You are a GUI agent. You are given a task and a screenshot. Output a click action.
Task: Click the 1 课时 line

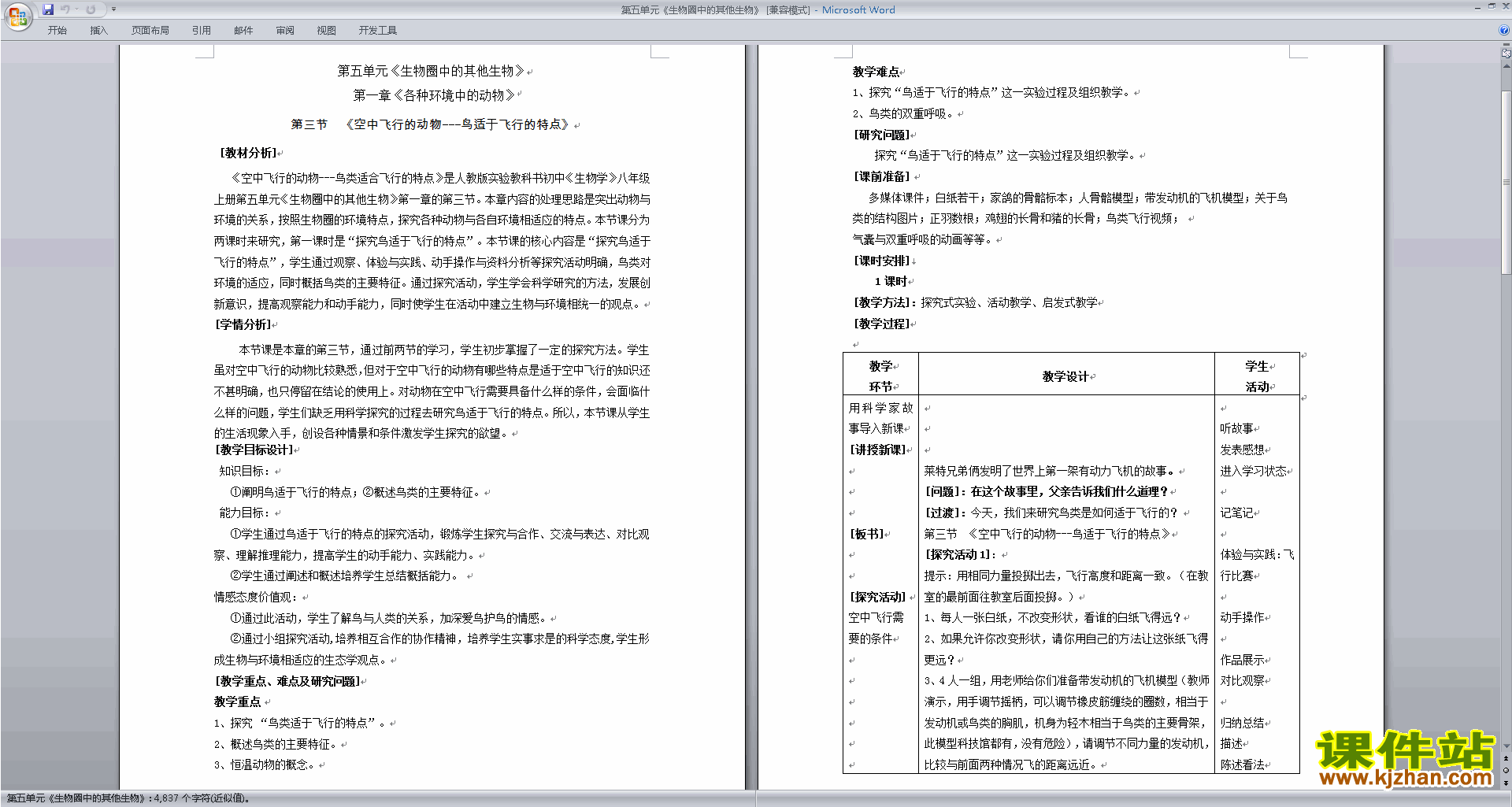pos(891,281)
